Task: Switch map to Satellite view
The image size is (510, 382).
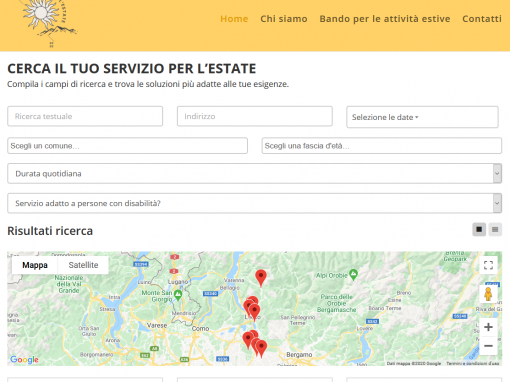Action: click(83, 265)
